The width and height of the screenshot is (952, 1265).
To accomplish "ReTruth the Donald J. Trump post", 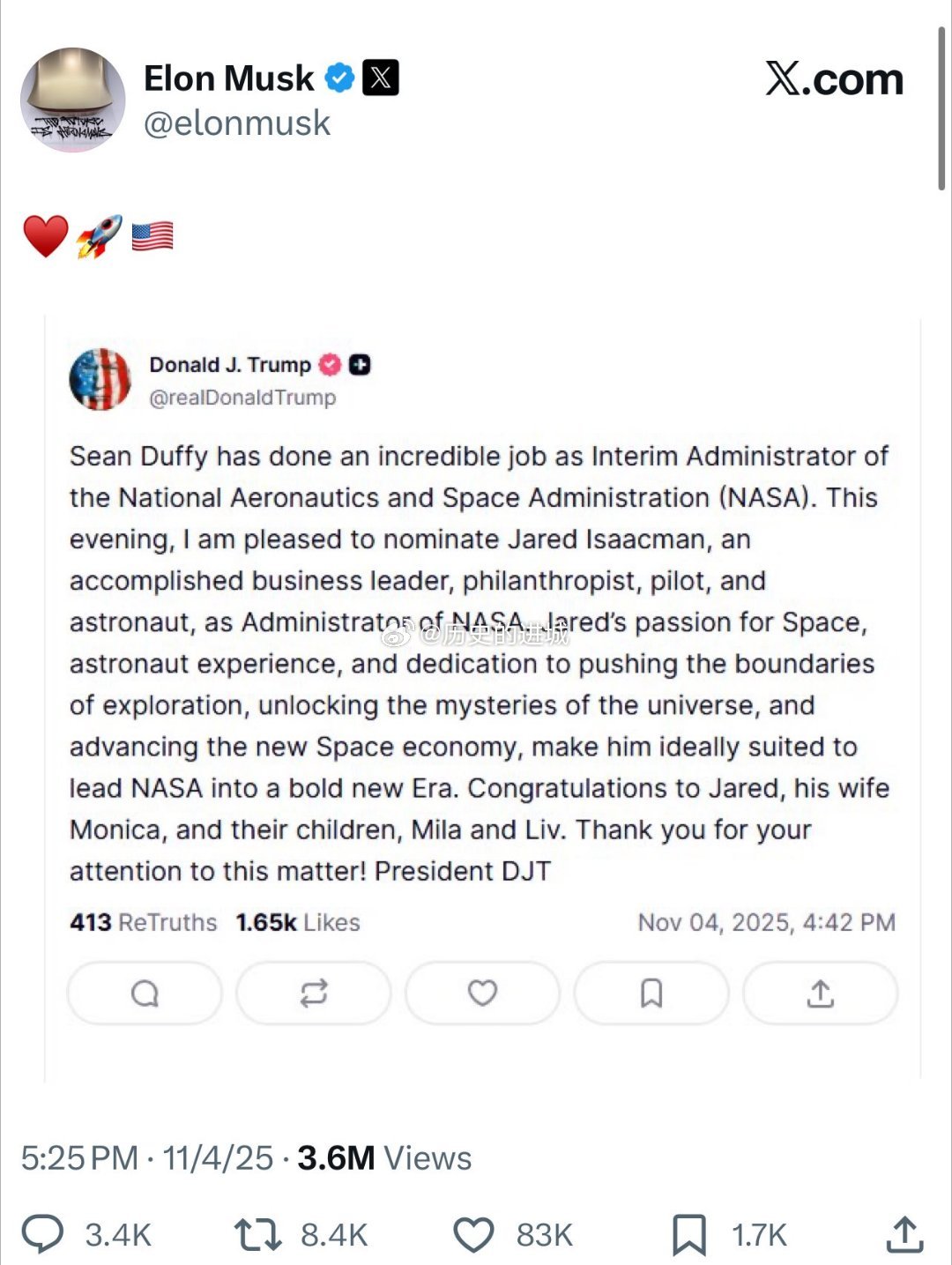I will (x=314, y=993).
